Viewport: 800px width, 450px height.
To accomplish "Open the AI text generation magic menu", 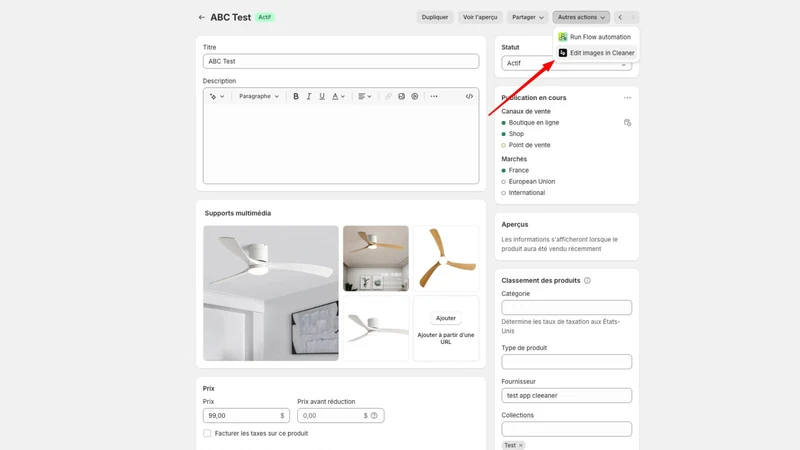I will [x=217, y=96].
